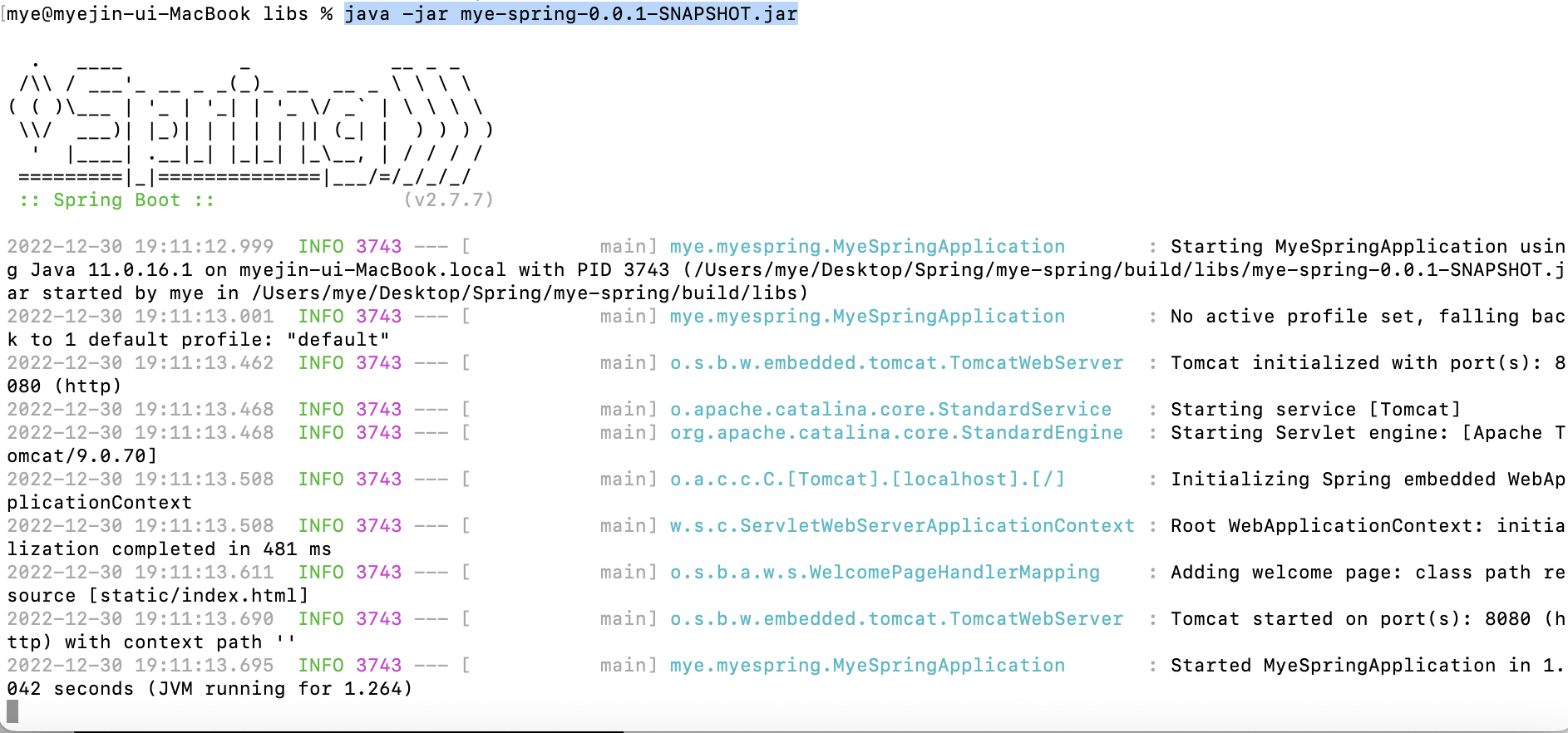This screenshot has width=1568, height=733.
Task: Click the Spring ASCII art banner
Action: (249, 121)
